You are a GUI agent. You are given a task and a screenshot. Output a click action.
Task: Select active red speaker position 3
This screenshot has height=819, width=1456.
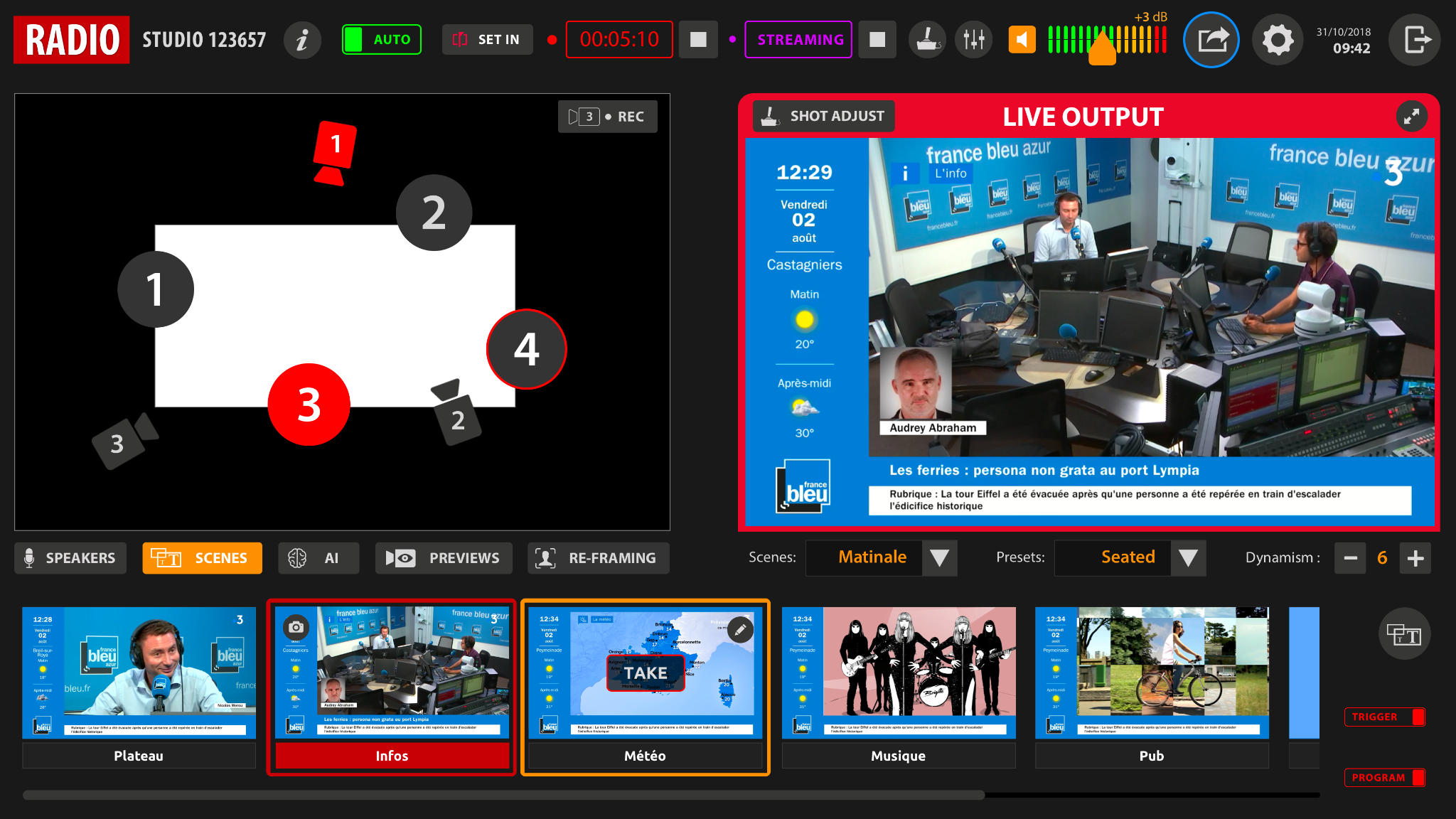tap(309, 405)
